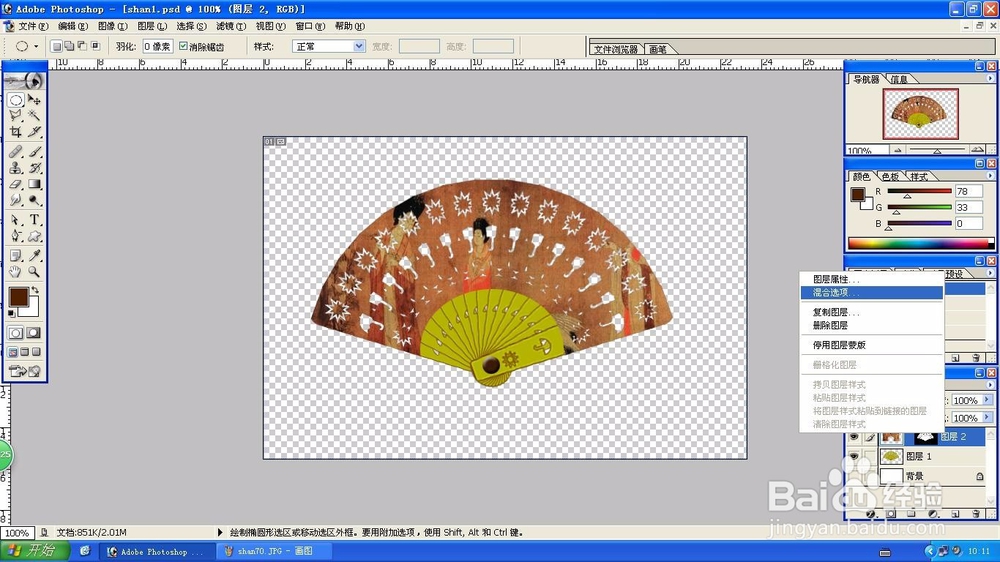Switch to Quick Mask mode
The image size is (1000, 562).
(34, 332)
